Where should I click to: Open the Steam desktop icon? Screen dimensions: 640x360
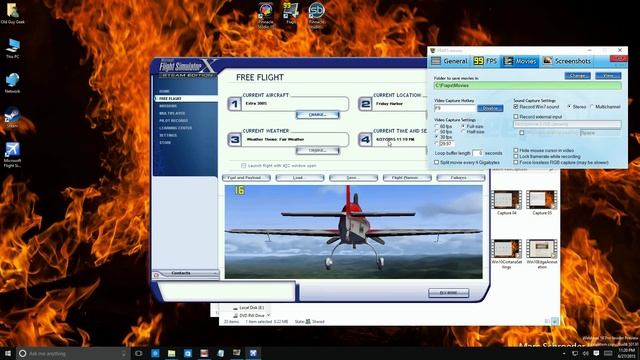(12, 118)
